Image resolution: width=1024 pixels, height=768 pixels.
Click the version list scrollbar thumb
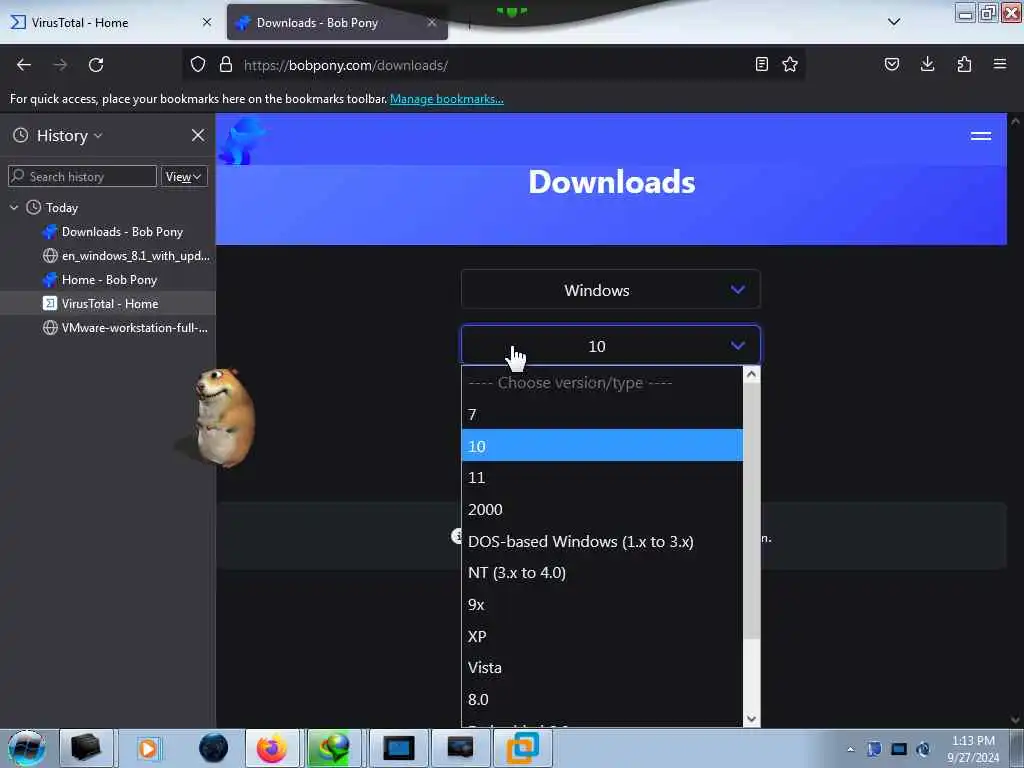[x=752, y=511]
